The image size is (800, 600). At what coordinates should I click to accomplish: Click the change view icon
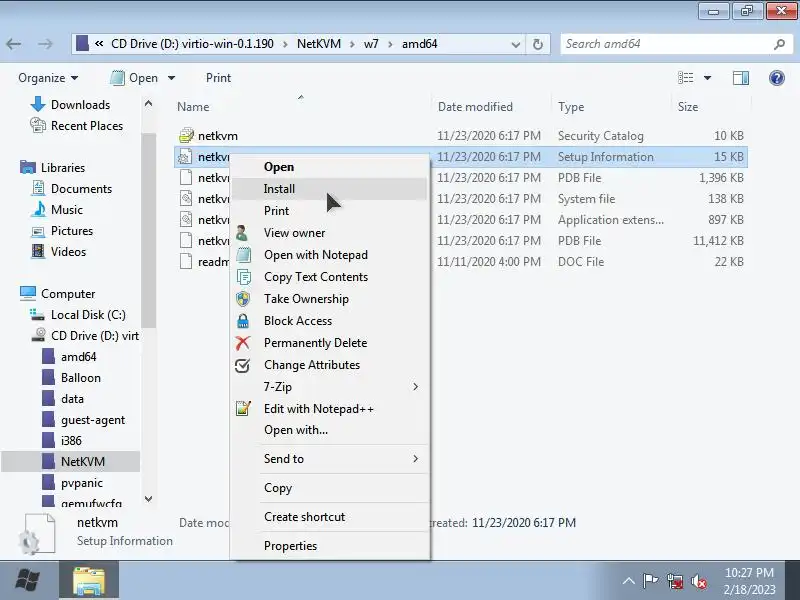tap(685, 78)
